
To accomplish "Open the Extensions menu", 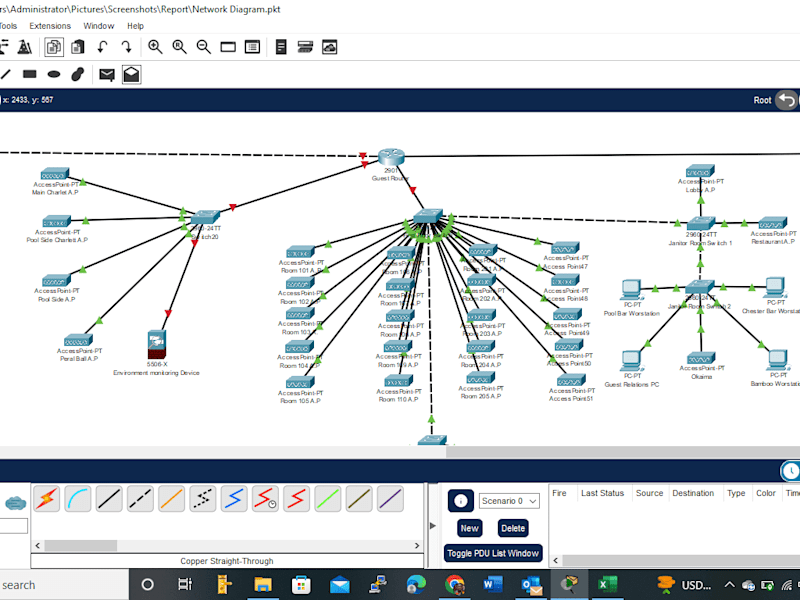I will pyautogui.click(x=50, y=26).
